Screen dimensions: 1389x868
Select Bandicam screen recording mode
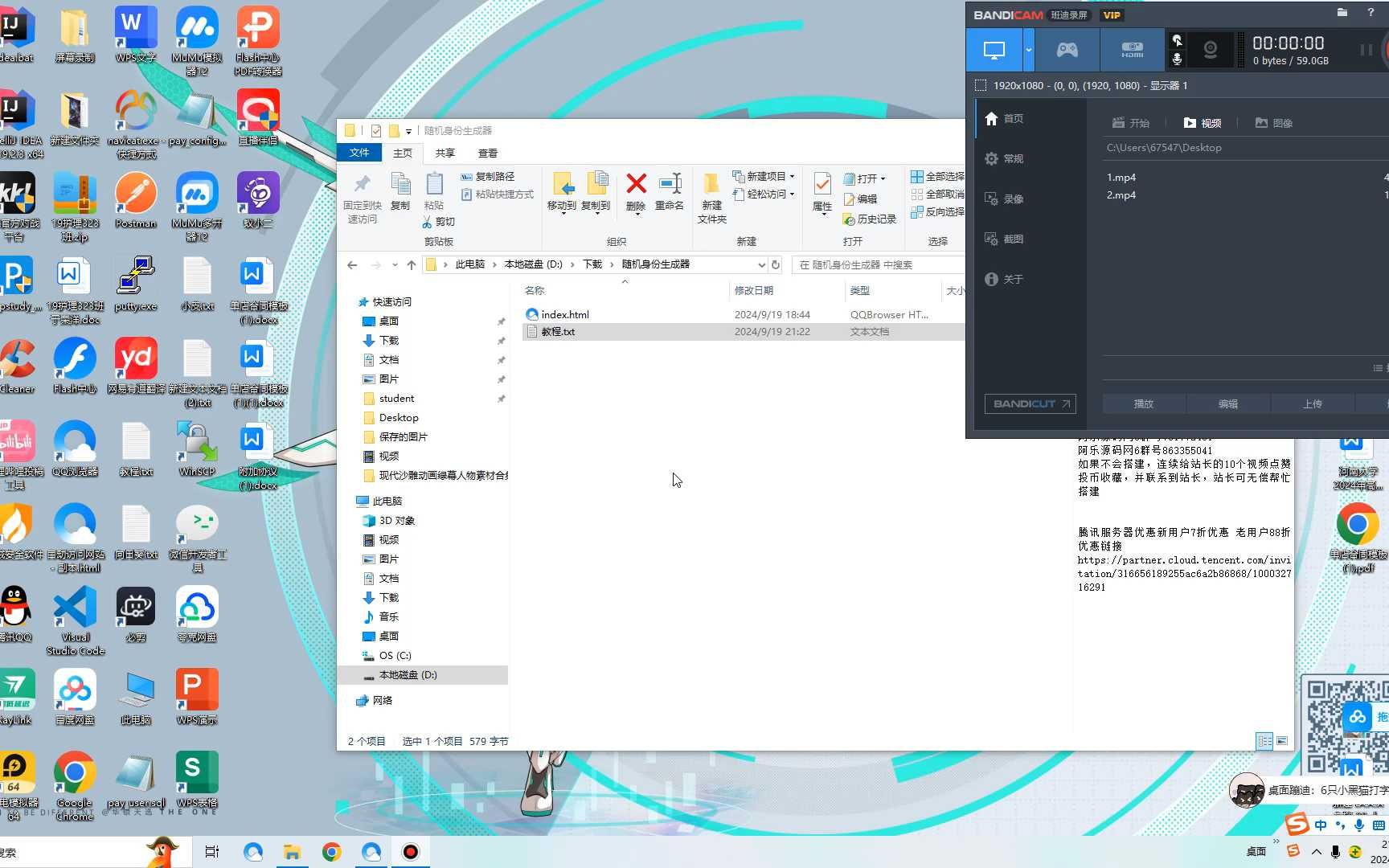[994, 50]
